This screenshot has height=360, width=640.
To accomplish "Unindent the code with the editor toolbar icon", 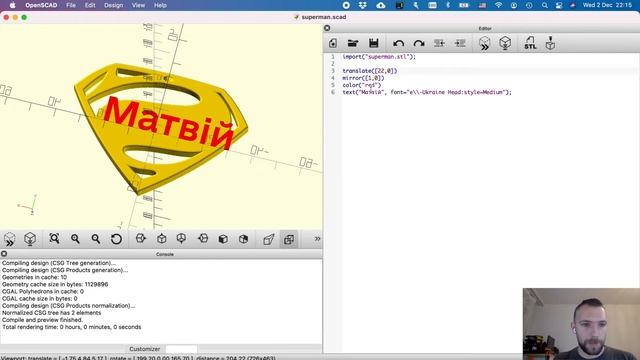I will pos(439,43).
